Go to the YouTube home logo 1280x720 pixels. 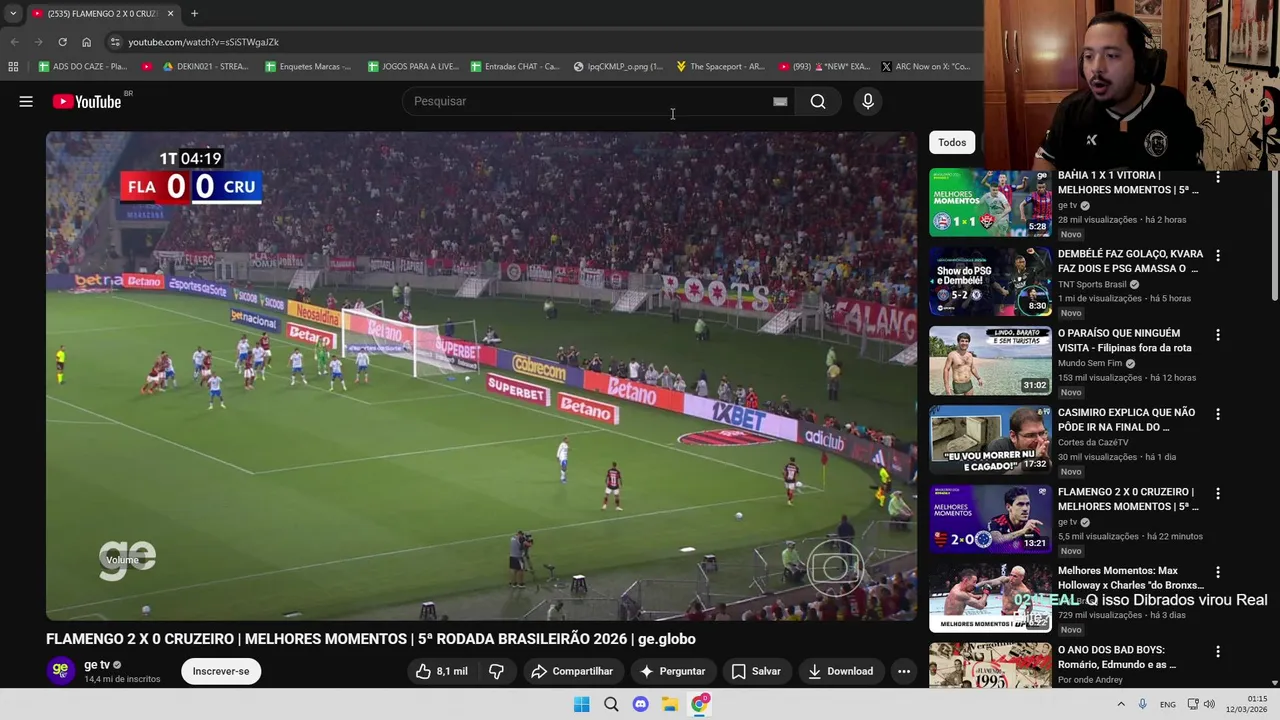coord(87,101)
